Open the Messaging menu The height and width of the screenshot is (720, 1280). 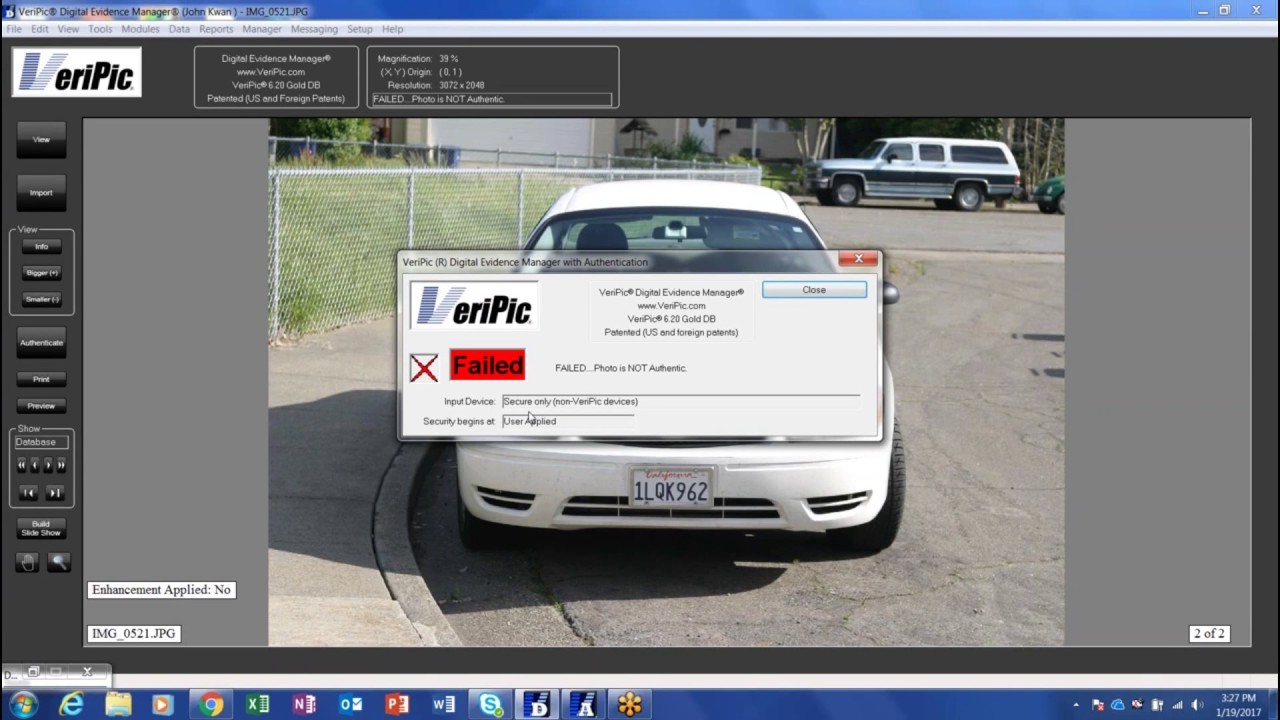pyautogui.click(x=314, y=29)
